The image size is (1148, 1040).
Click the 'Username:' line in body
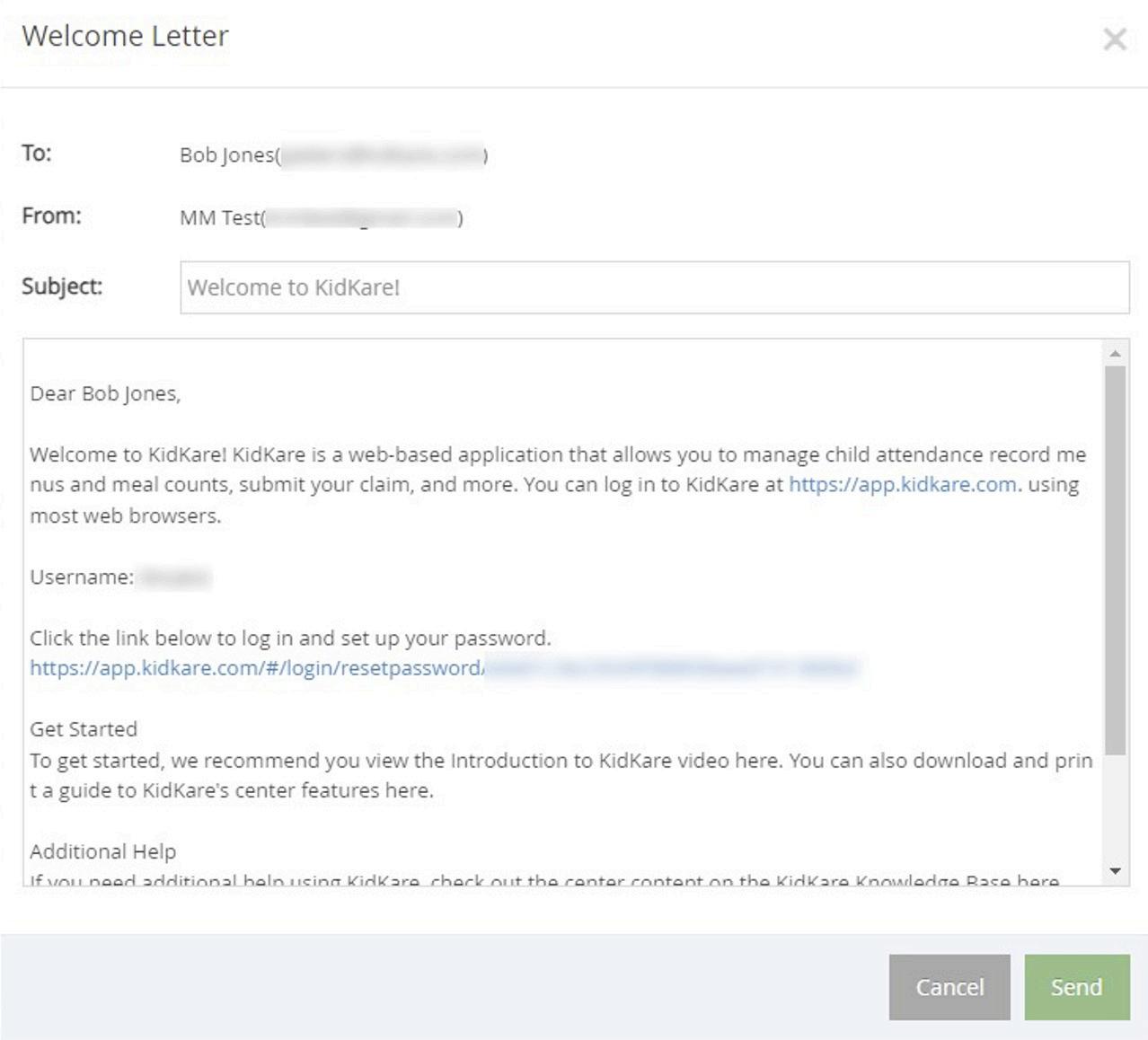[x=82, y=577]
